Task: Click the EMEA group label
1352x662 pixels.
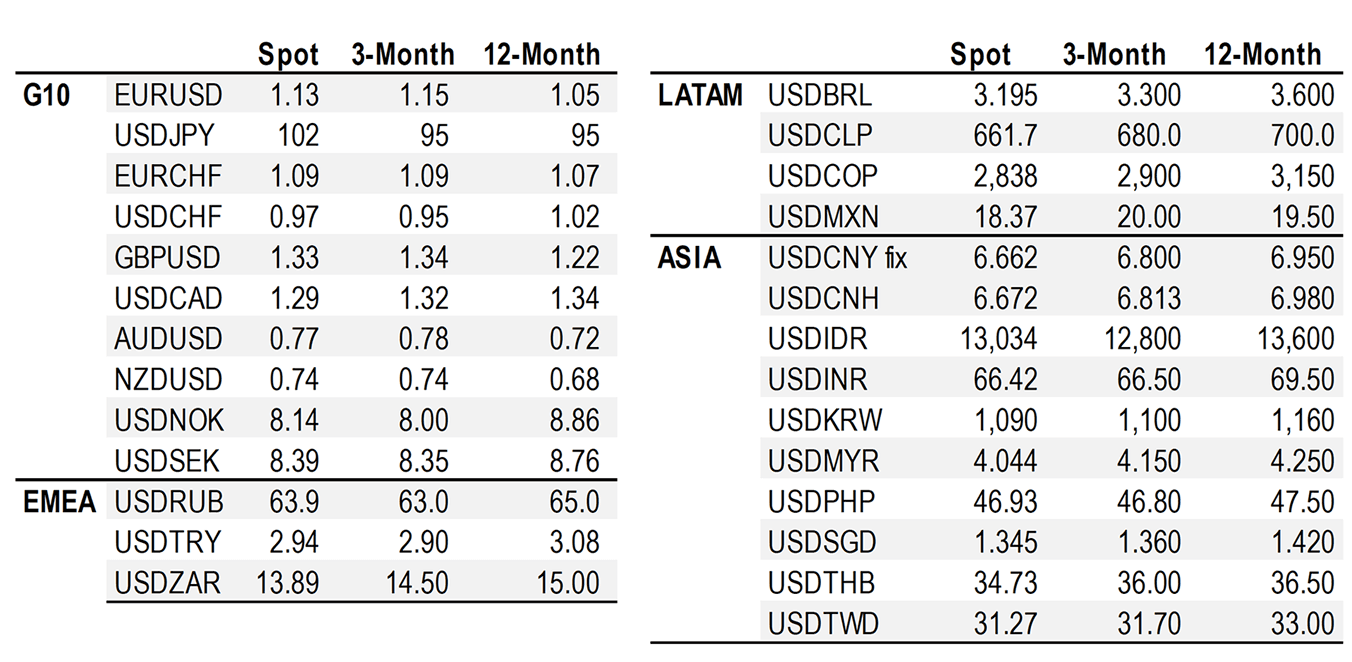Action: click(x=60, y=502)
